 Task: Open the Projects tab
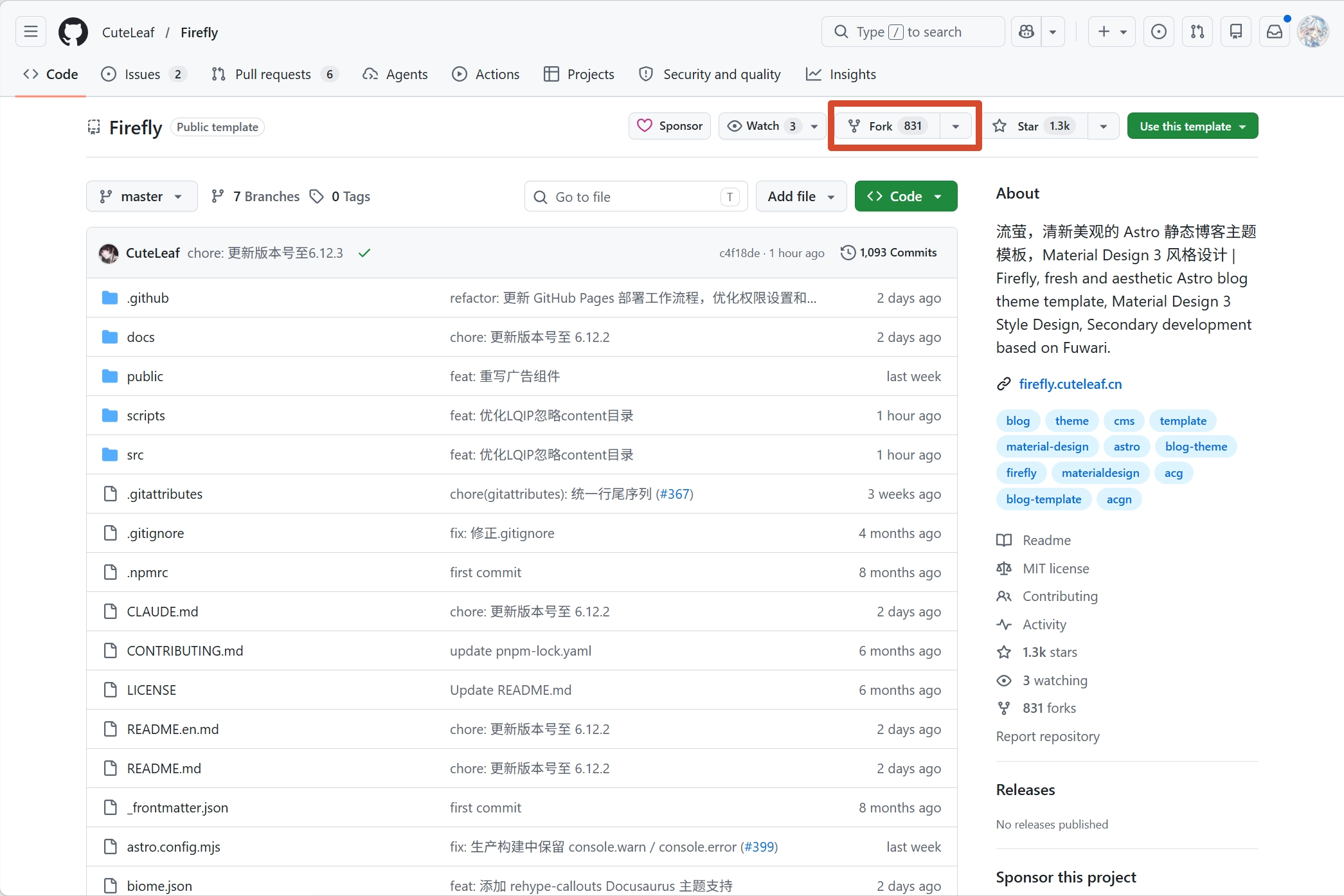pos(579,74)
